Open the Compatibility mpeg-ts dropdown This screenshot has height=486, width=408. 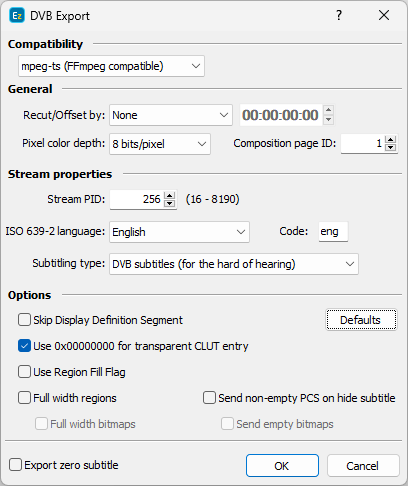[111, 66]
